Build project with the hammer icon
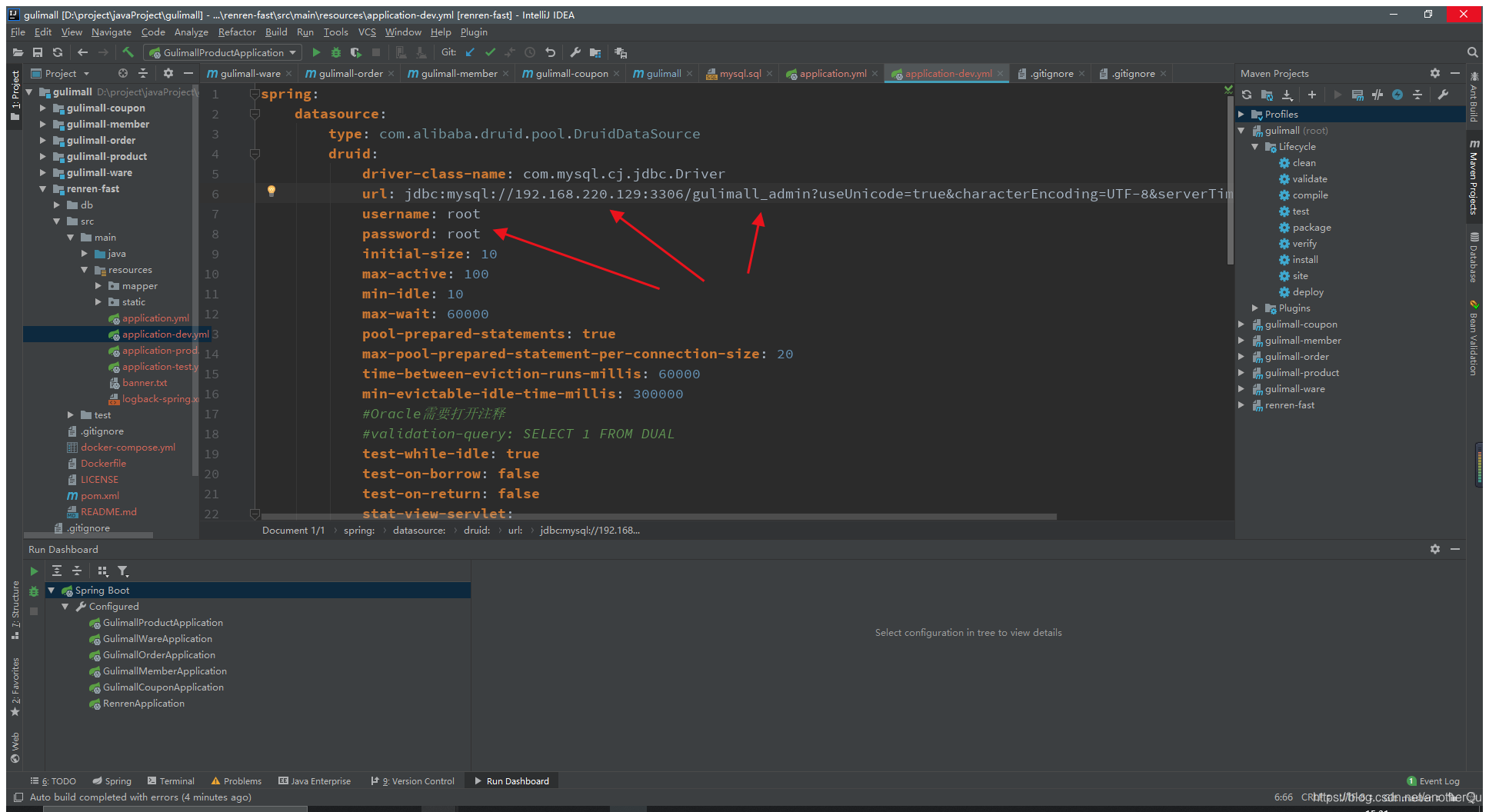The height and width of the screenshot is (812, 1489). (128, 52)
